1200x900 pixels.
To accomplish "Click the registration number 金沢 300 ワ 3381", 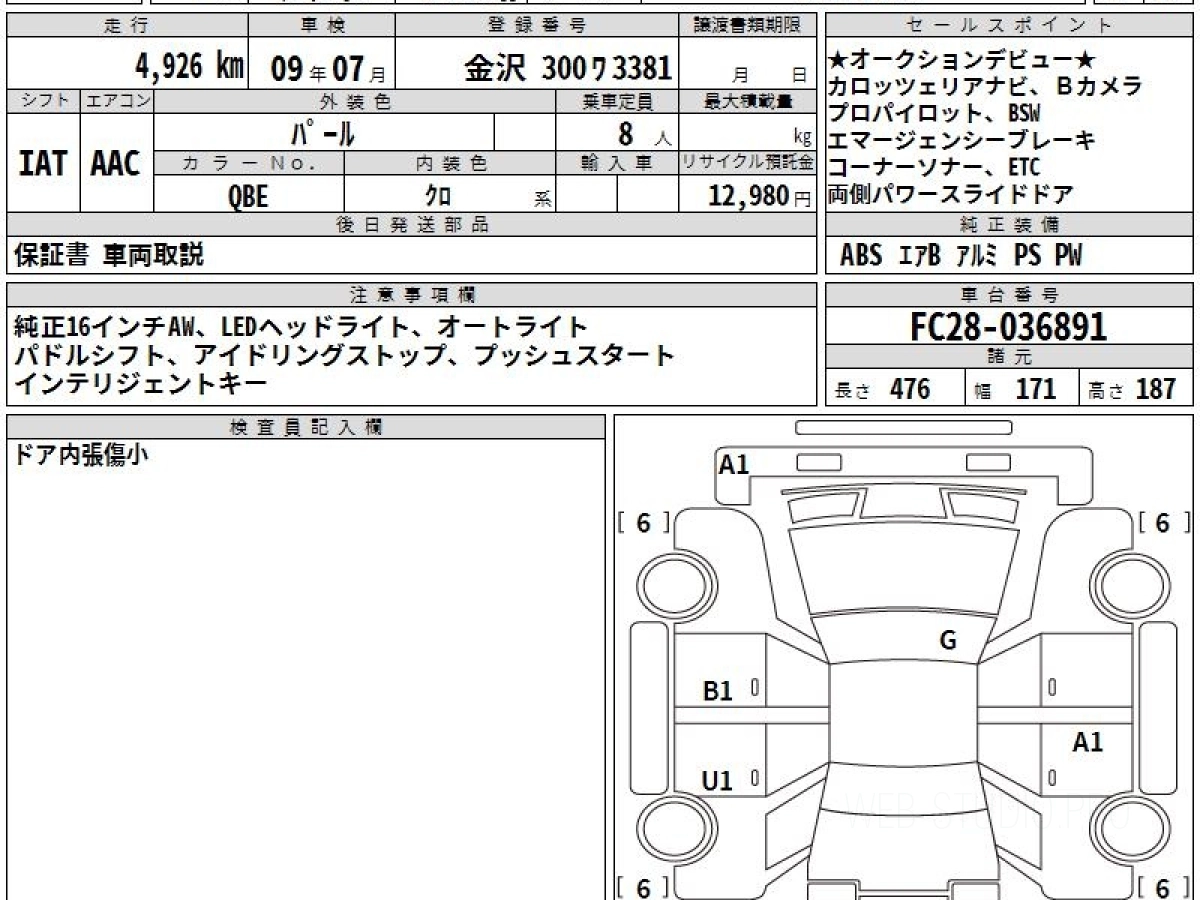I will coord(567,68).
